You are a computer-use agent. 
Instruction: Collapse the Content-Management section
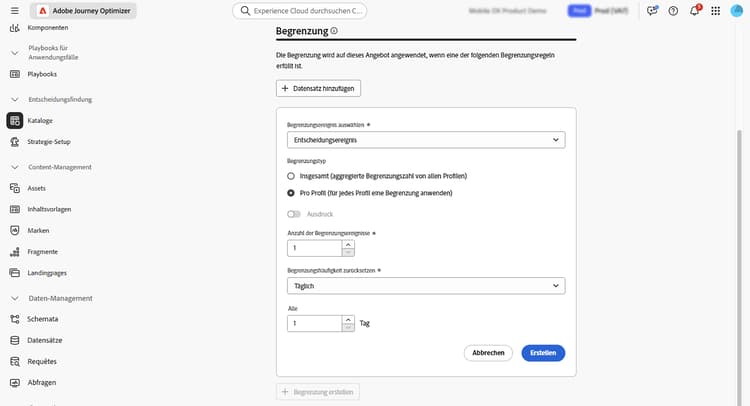[x=15, y=167]
